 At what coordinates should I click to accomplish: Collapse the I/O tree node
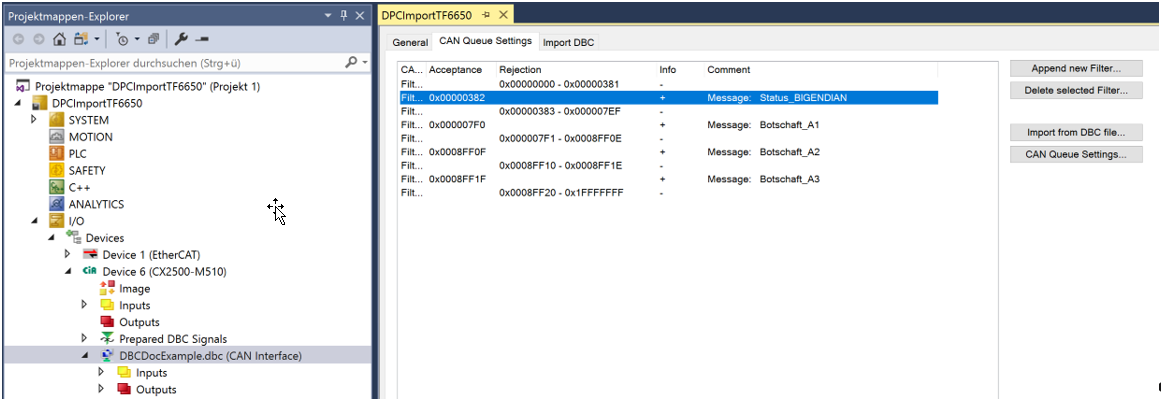point(34,221)
